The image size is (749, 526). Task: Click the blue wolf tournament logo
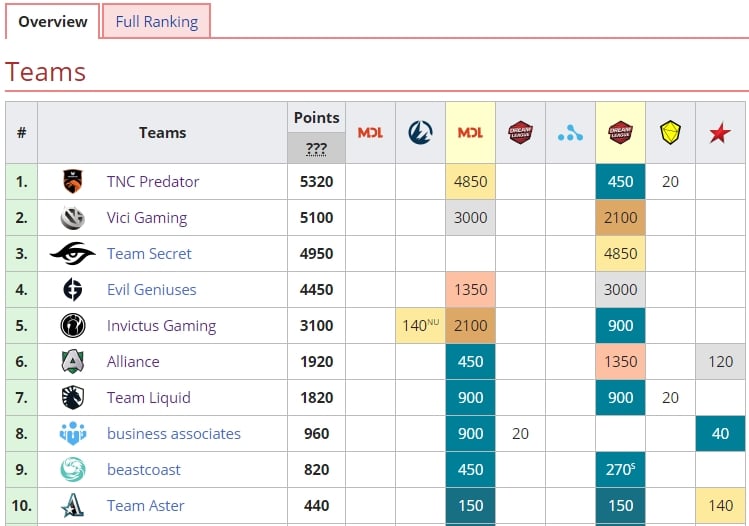420,132
